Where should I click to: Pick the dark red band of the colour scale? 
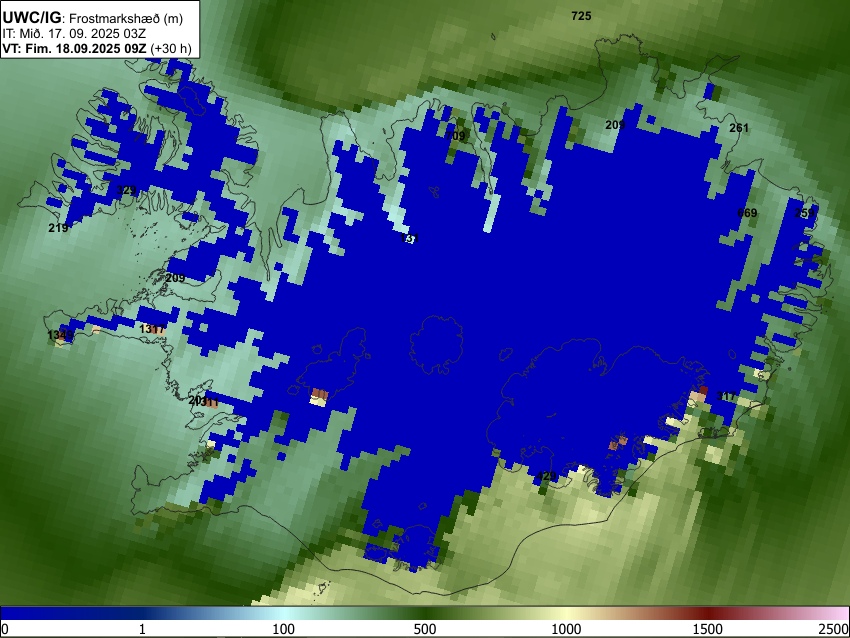point(707,613)
